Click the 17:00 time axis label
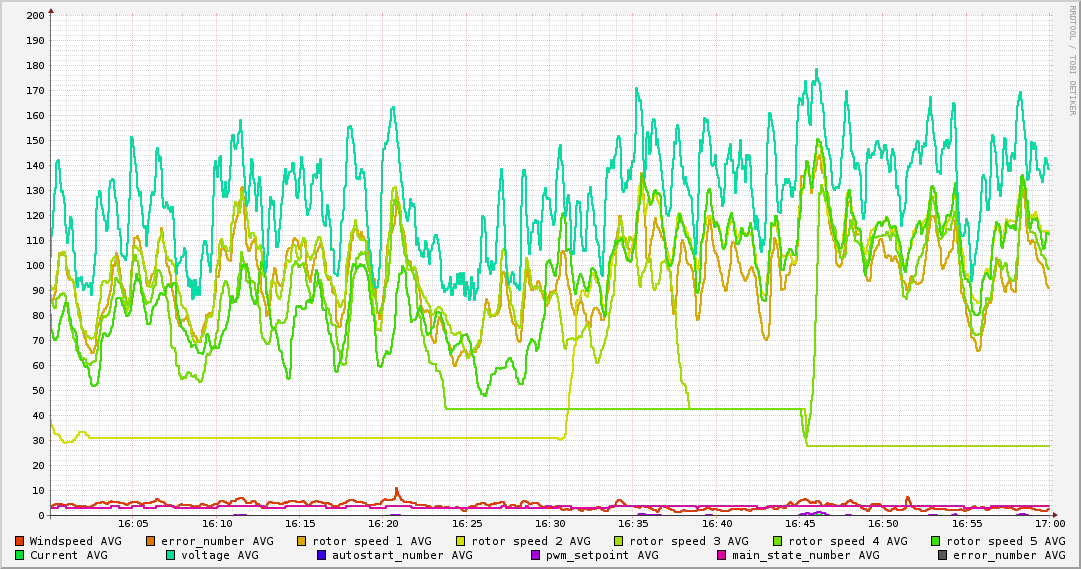This screenshot has width=1081, height=569. pos(1051,524)
